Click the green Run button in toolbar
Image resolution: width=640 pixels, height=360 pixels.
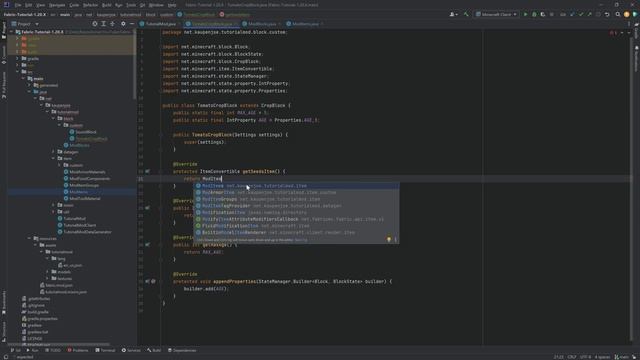525,14
